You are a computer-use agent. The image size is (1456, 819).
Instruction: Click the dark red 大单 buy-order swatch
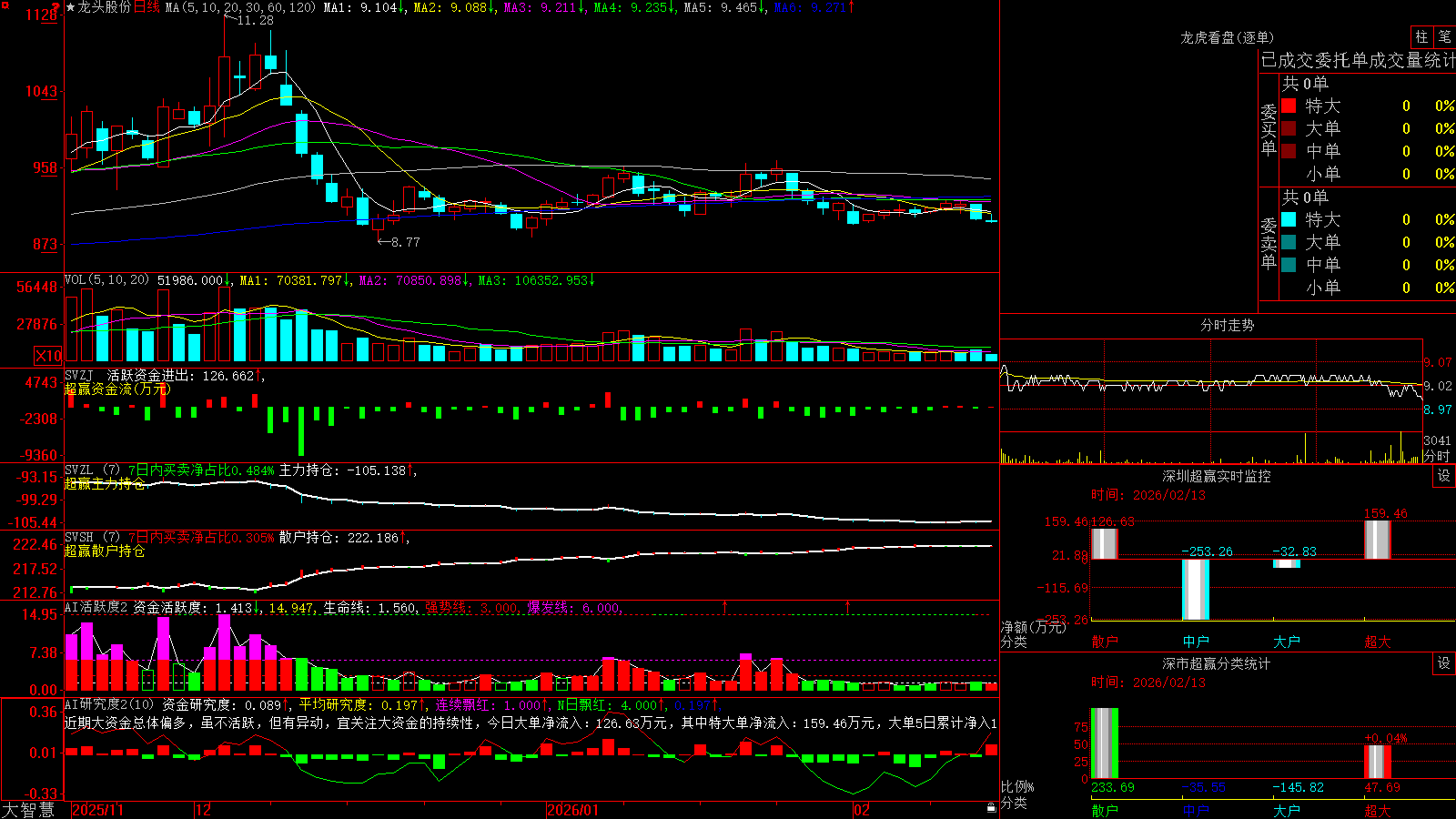1289,128
